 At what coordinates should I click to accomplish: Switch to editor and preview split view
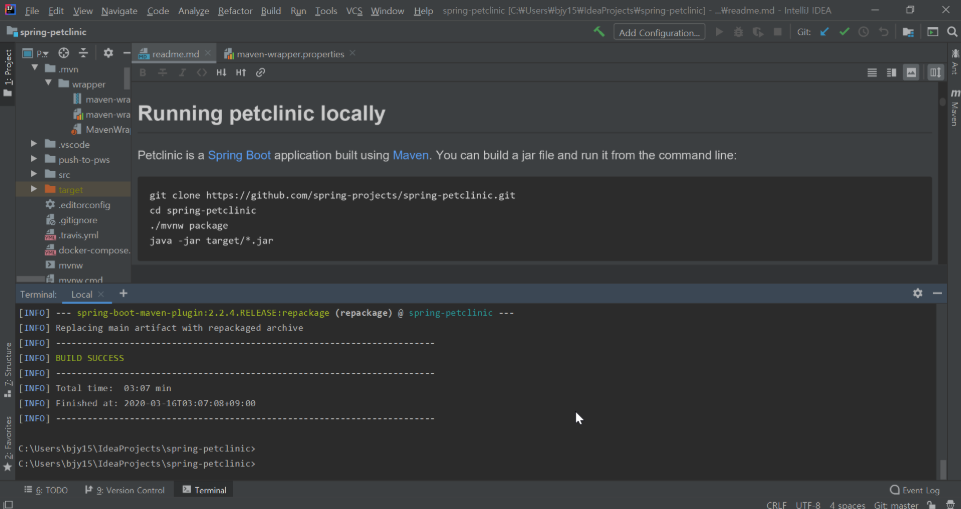pos(891,73)
